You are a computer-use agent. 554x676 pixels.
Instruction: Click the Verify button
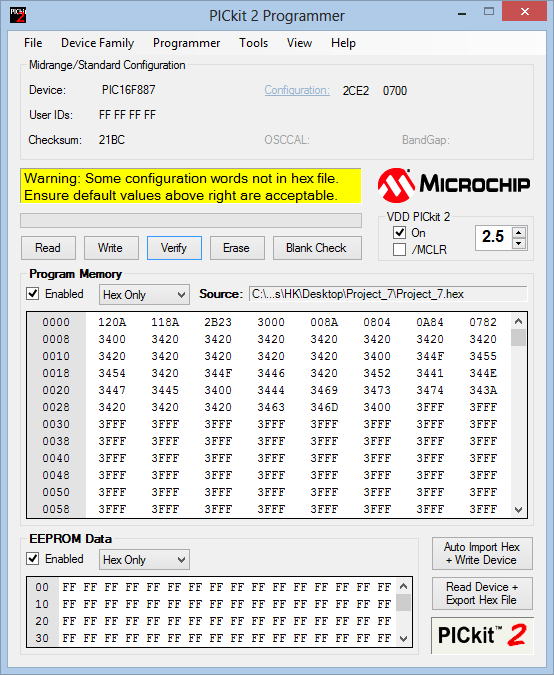point(174,248)
